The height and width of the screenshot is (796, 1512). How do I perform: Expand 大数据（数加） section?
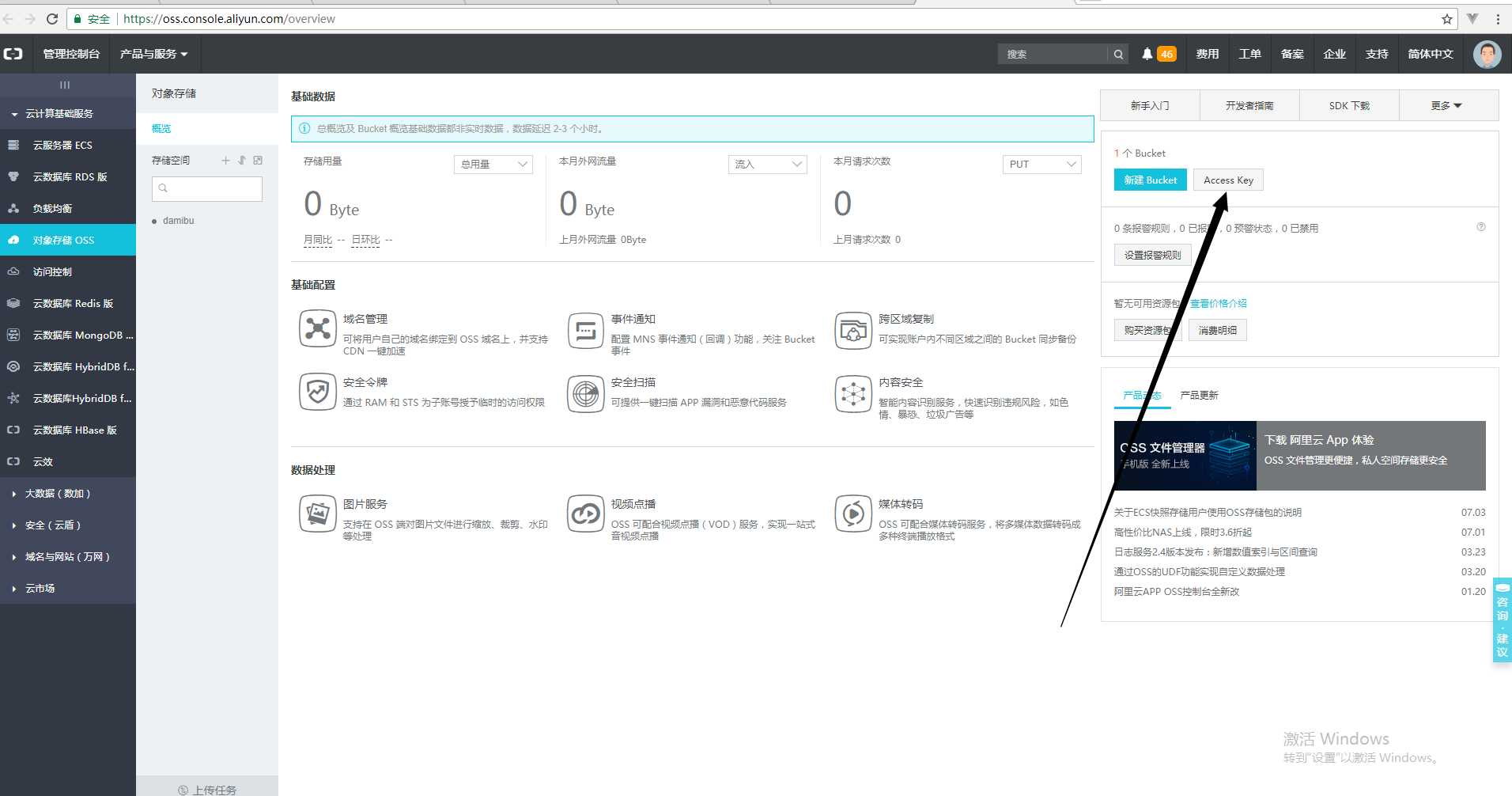[68, 493]
